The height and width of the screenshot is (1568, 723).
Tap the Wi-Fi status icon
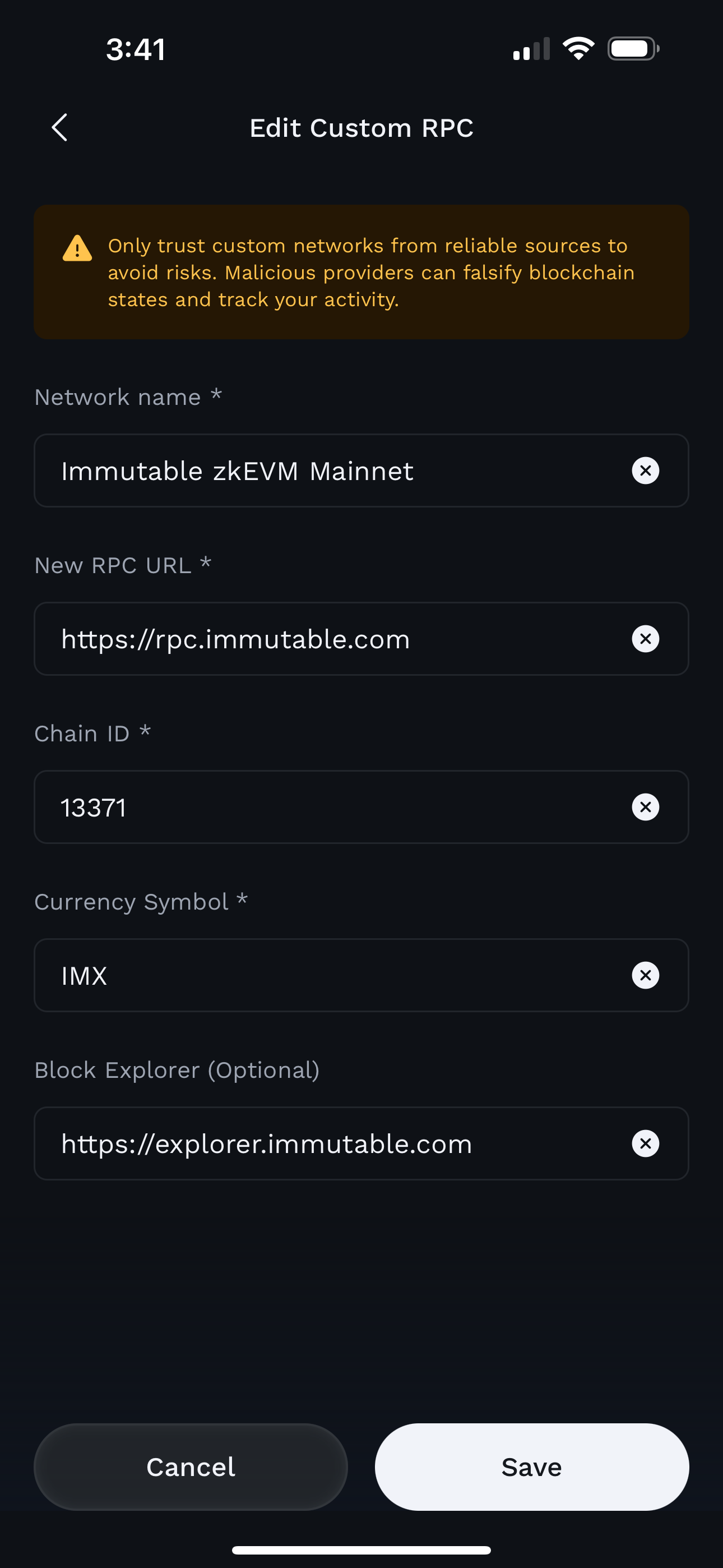click(x=578, y=49)
